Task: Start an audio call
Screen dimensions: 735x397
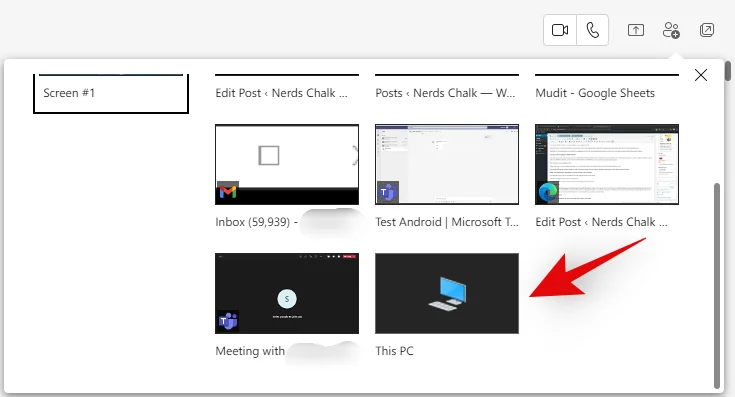Action: (592, 30)
